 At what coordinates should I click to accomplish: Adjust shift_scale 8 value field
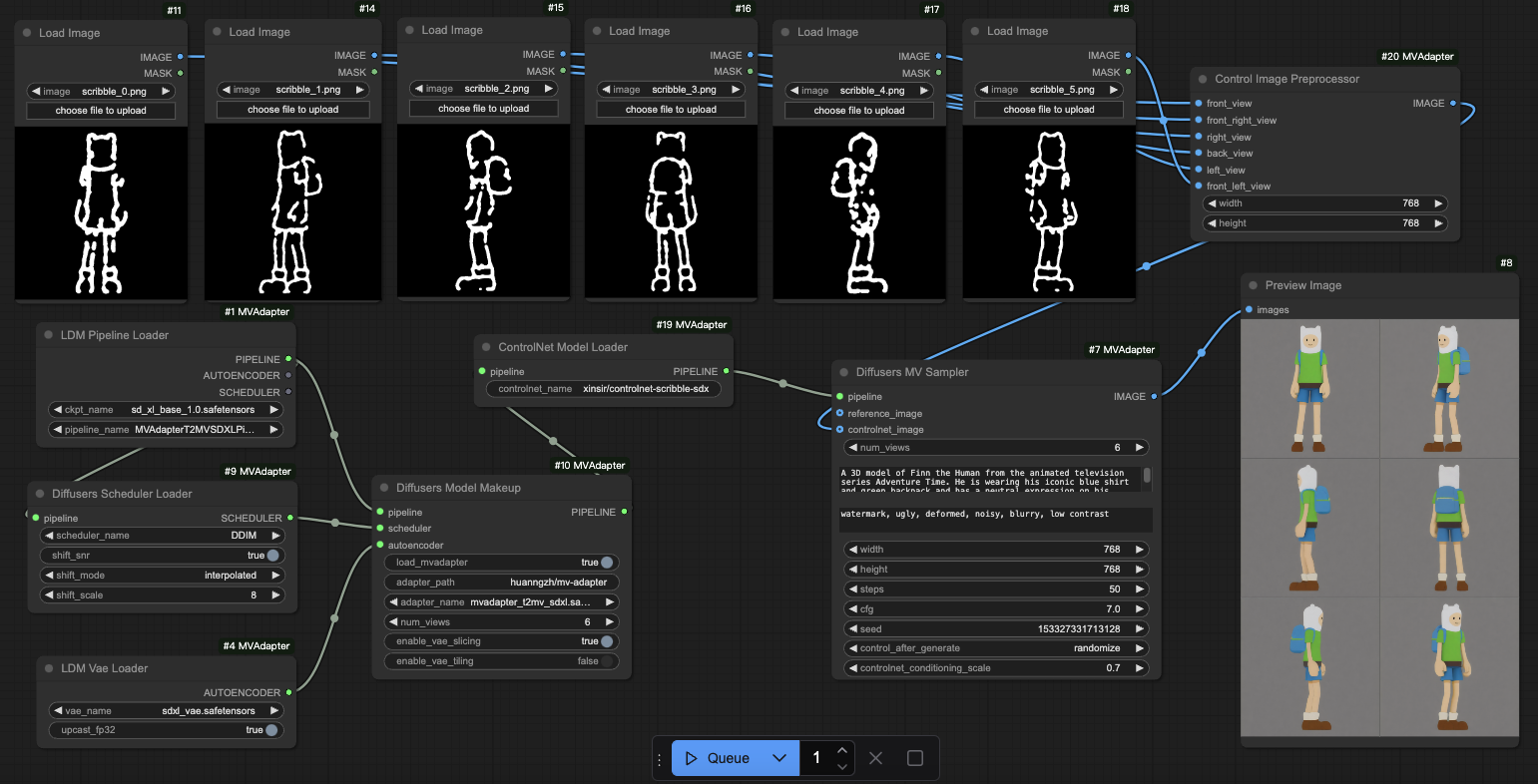click(x=162, y=595)
